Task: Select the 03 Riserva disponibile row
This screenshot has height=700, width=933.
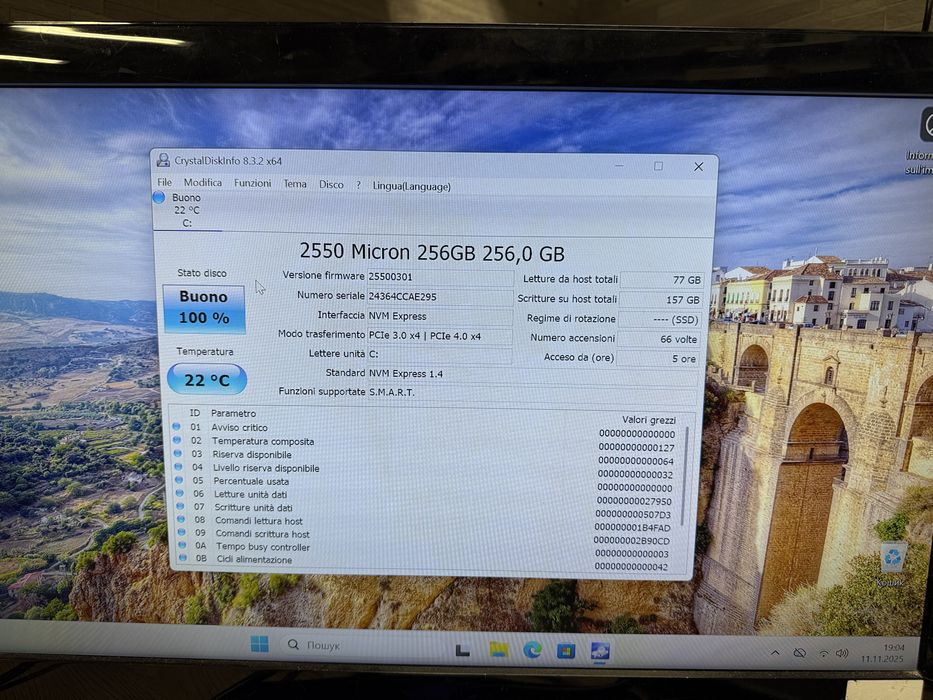Action: pyautogui.click(x=424, y=457)
